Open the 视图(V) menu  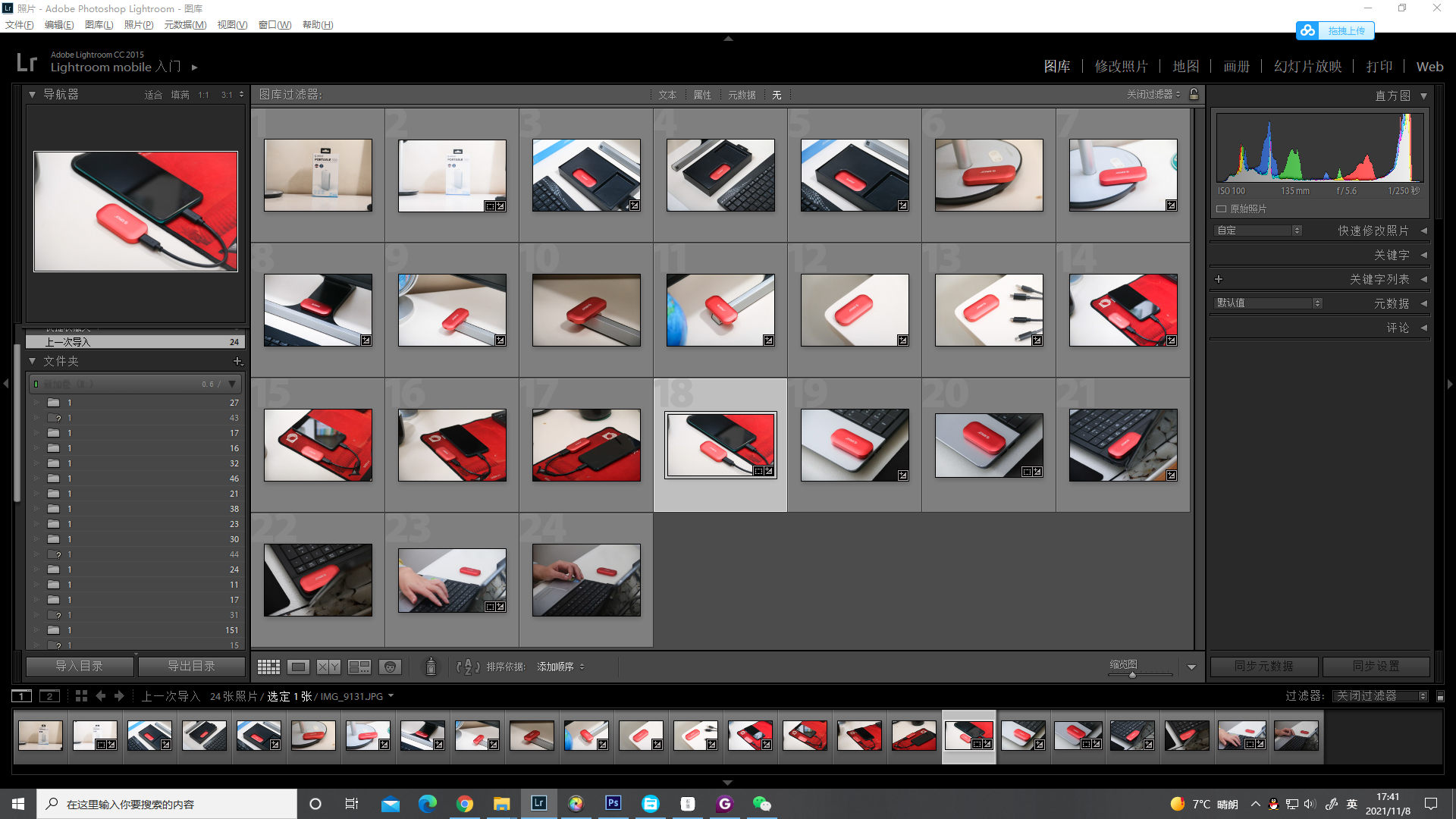[232, 25]
